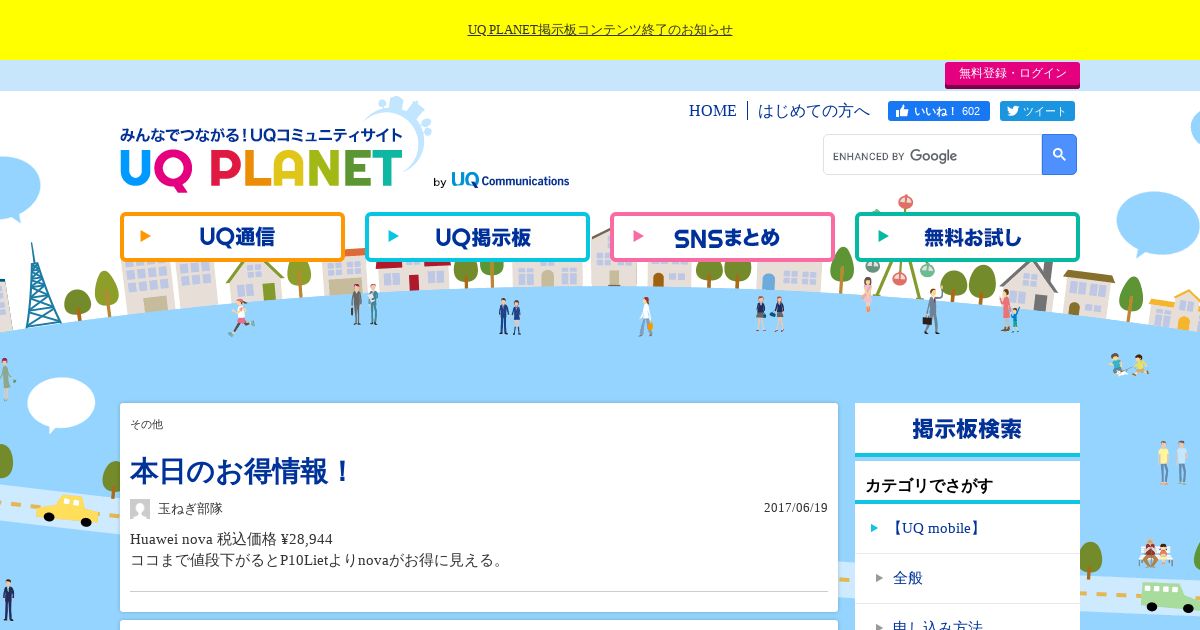Click the blue search magnifier button

click(1059, 155)
